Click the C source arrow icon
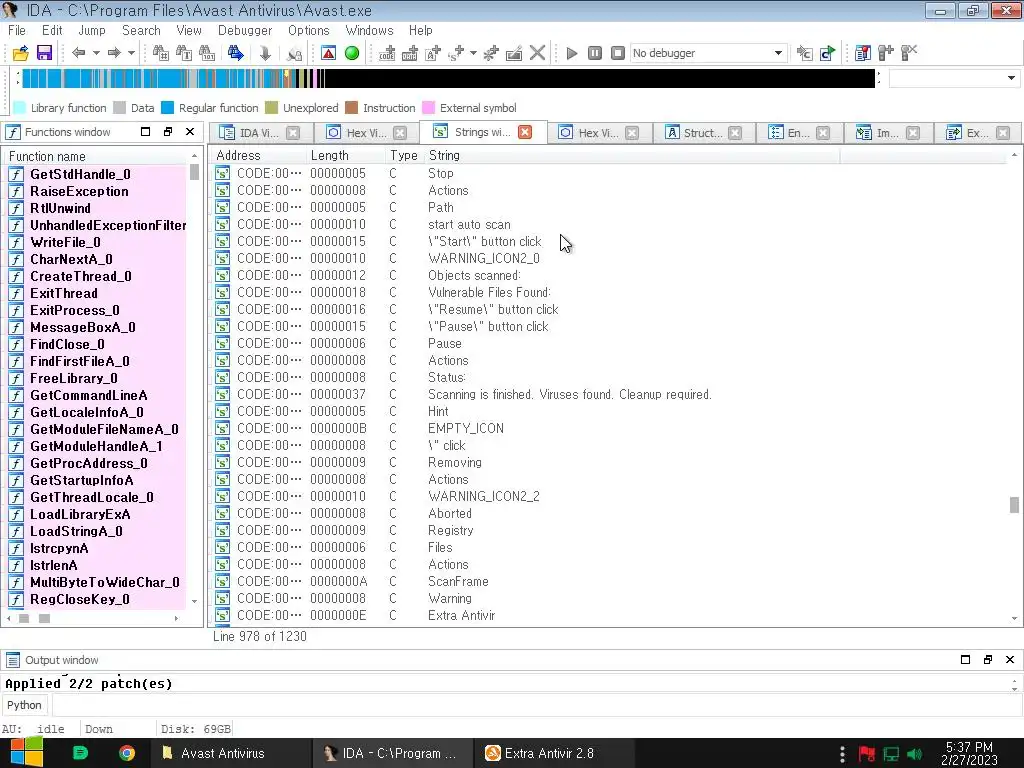1024x768 pixels. (805, 53)
